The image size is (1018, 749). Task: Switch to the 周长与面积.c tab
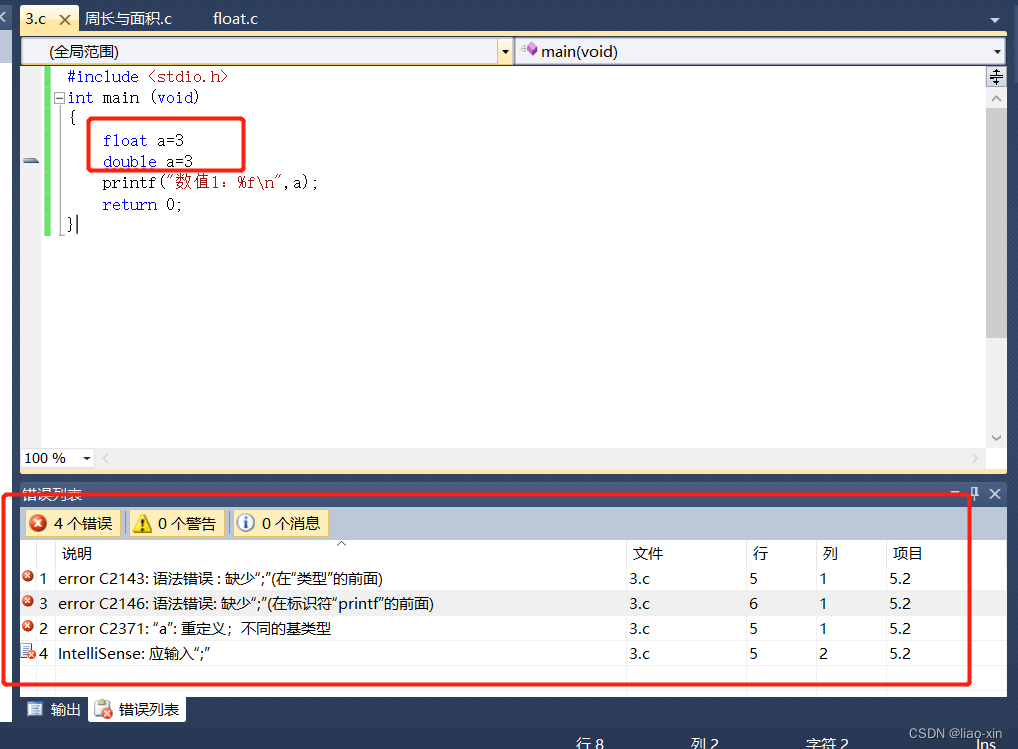tap(128, 19)
